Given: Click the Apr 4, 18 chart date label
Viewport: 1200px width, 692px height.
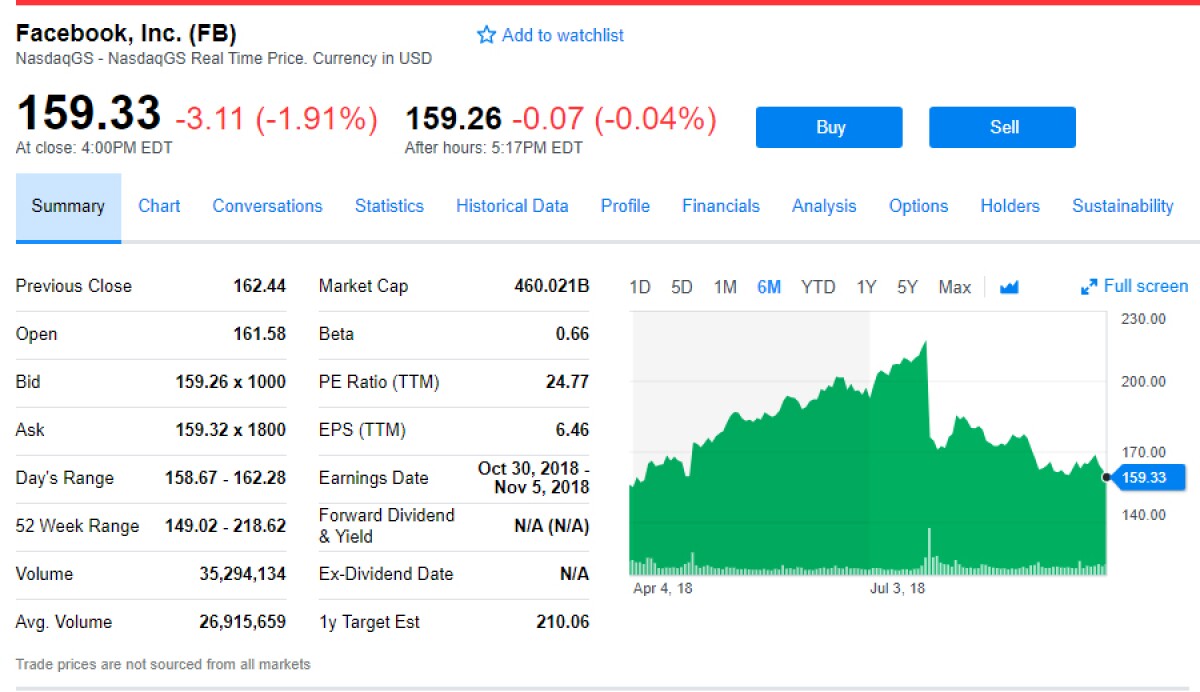Looking at the screenshot, I should (x=662, y=588).
